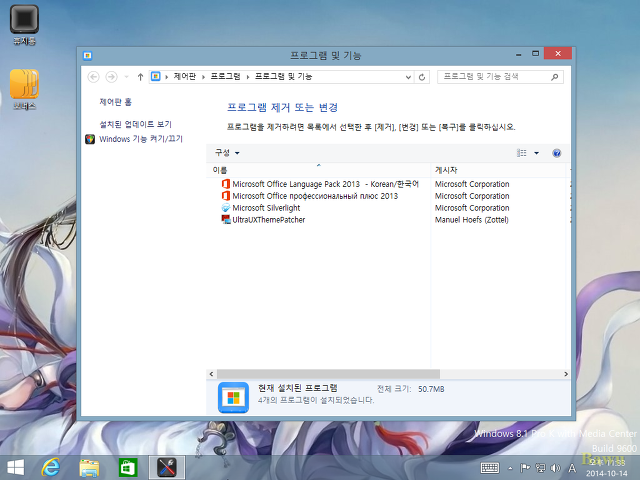Screen dimensions: 640x480
Task: Open help with the question mark icon
Action: pos(556,153)
